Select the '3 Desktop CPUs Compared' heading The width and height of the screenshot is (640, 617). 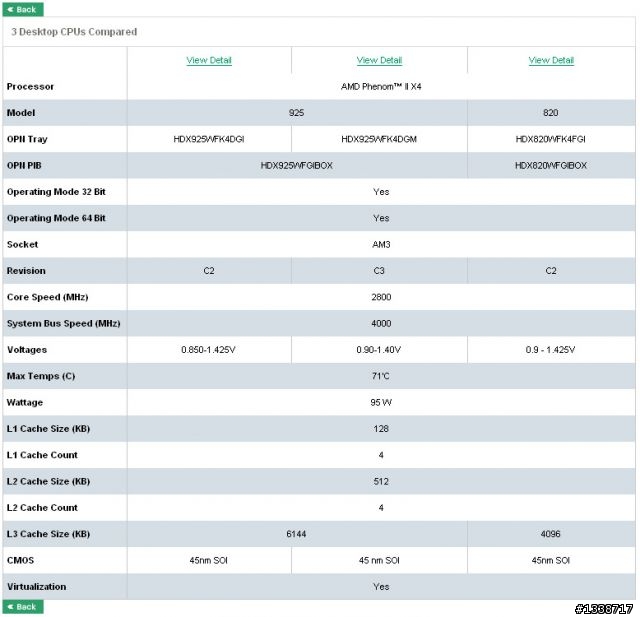74,32
